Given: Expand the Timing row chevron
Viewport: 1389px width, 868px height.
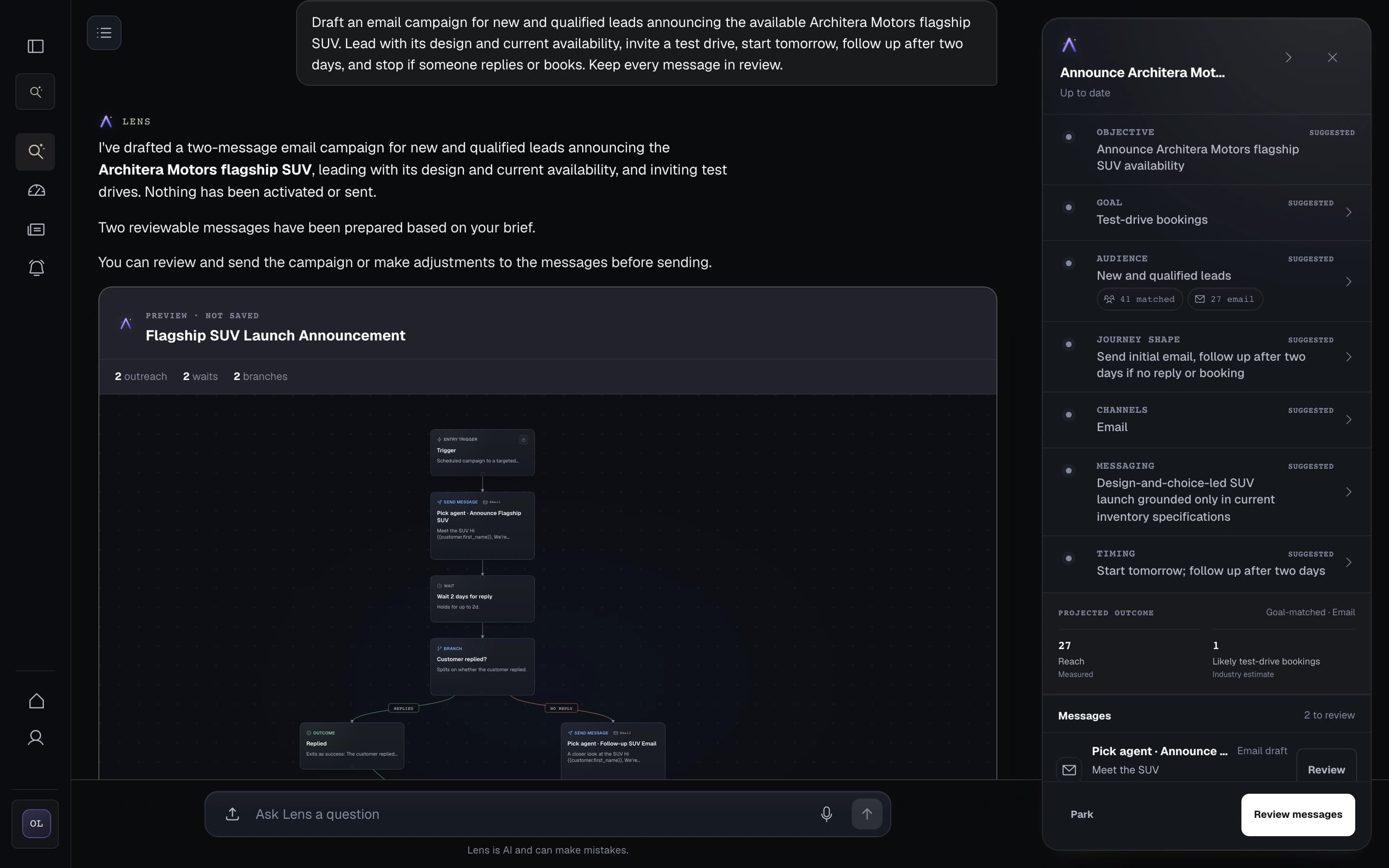Looking at the screenshot, I should 1349,563.
